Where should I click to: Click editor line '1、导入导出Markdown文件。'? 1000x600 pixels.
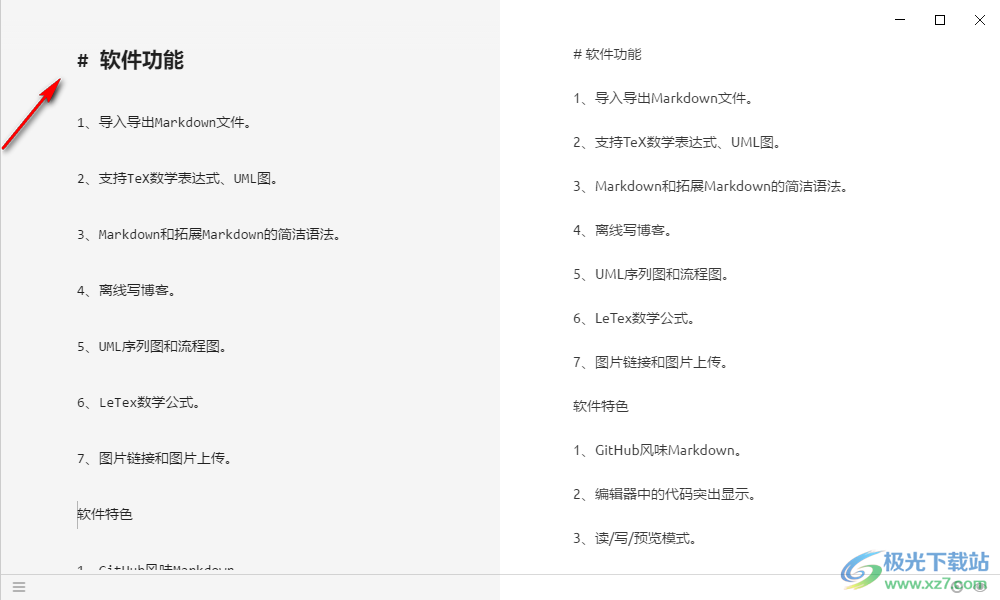(165, 122)
